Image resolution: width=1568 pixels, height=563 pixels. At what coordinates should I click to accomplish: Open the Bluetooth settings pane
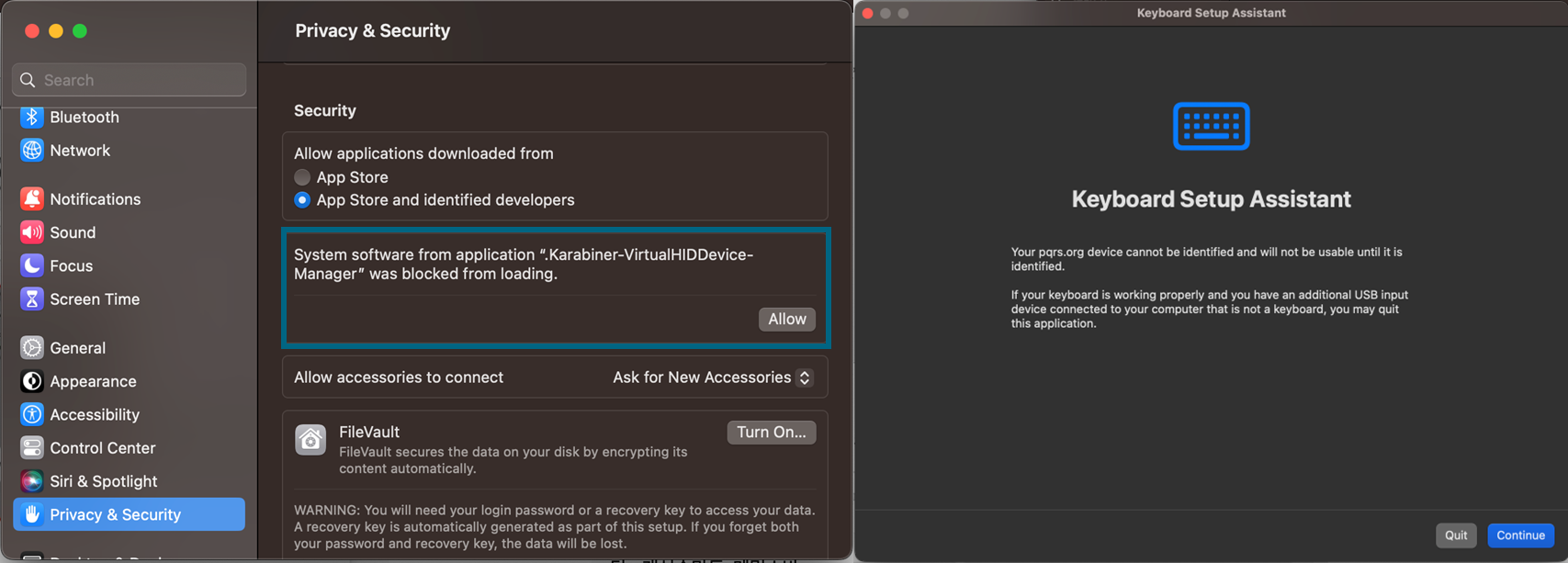(x=129, y=117)
